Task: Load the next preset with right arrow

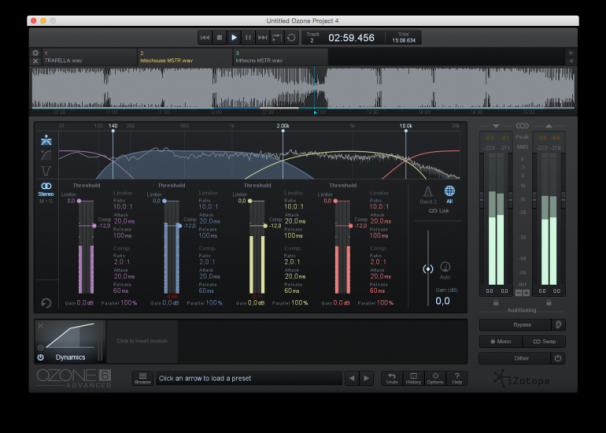Action: (366, 378)
